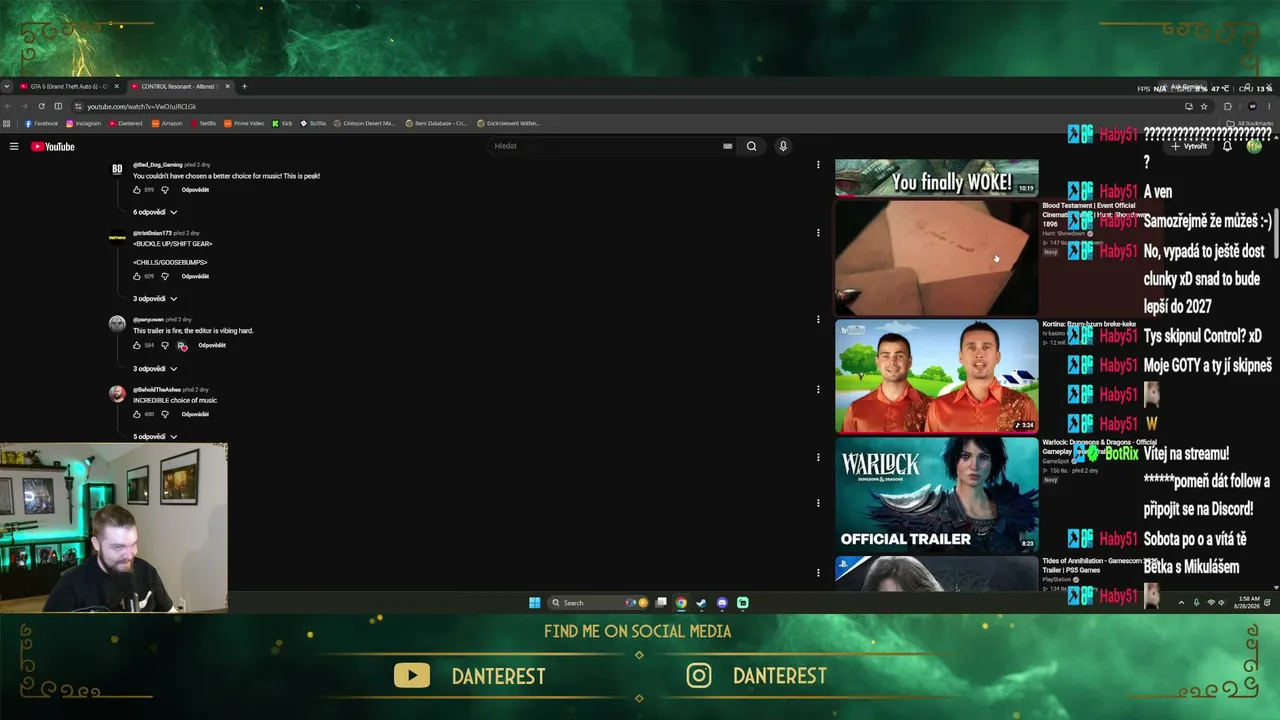Open the browser split view icon
This screenshot has height=720, width=1280.
(58, 106)
